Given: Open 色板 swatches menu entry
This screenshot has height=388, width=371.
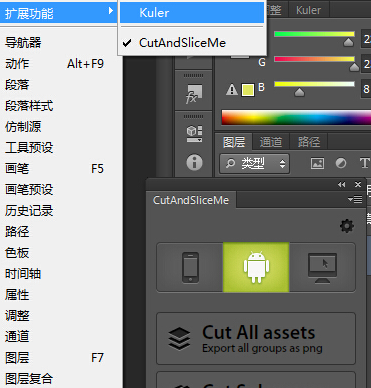Looking at the screenshot, I should click(60, 253).
